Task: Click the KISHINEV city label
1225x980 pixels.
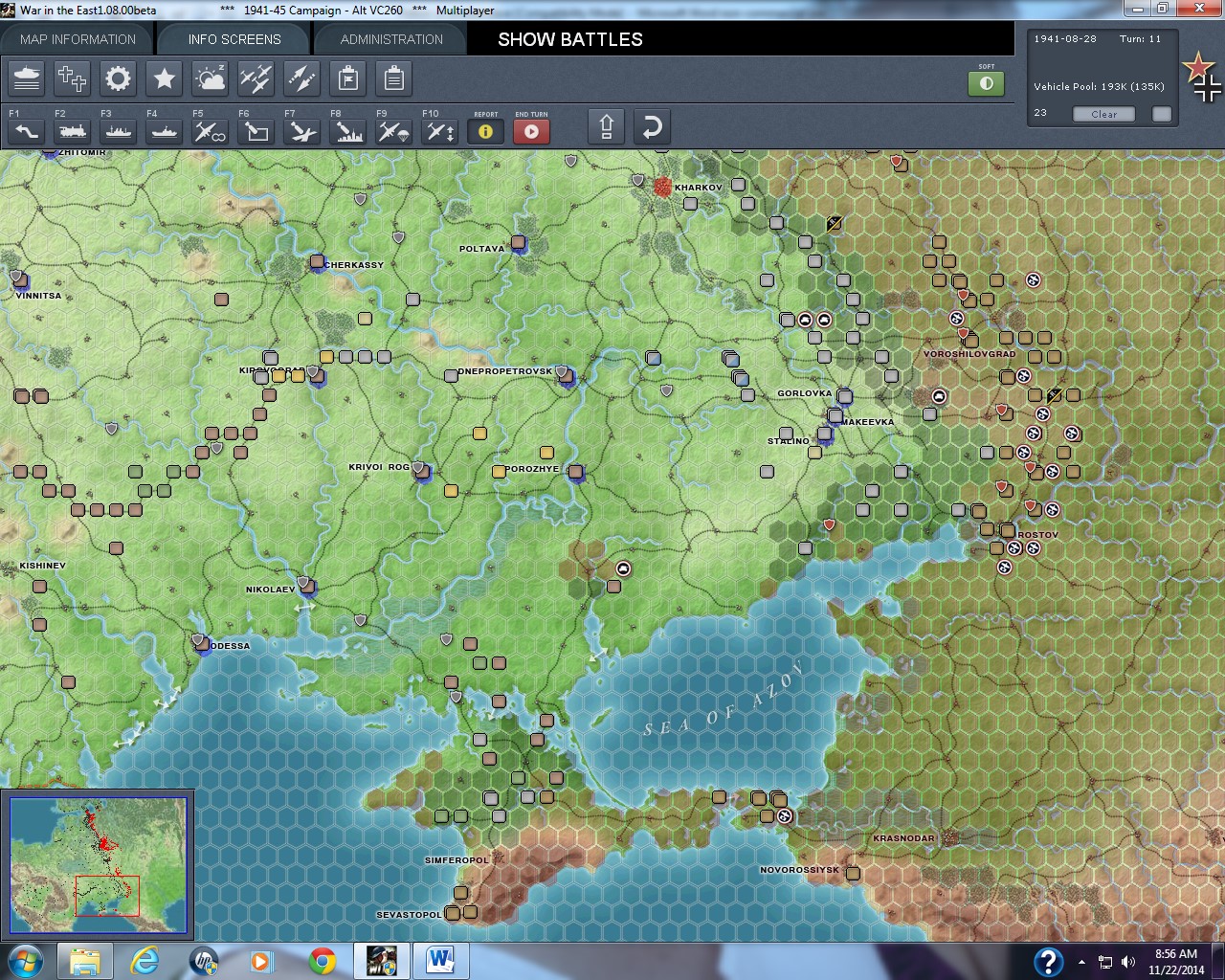Action: (43, 566)
